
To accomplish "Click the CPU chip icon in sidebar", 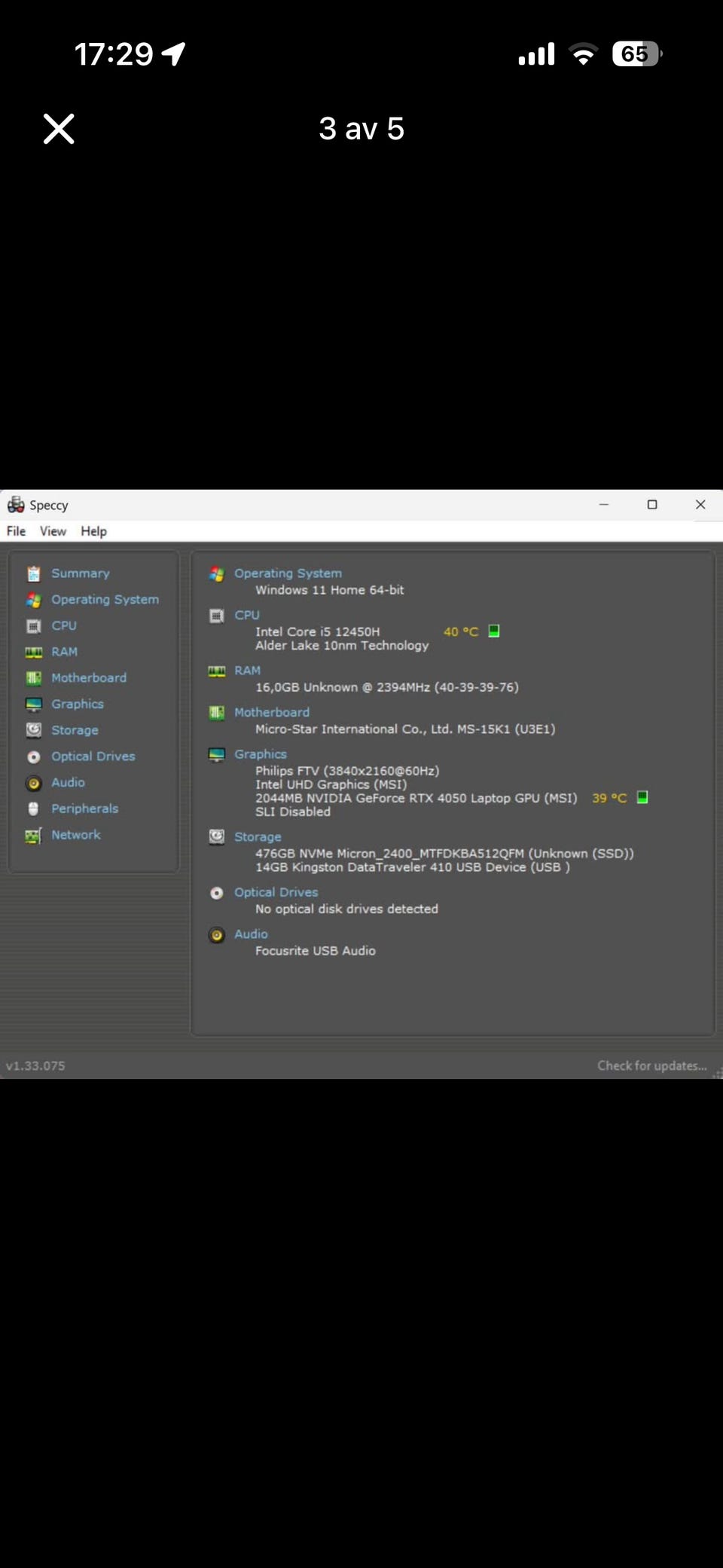I will 33,626.
